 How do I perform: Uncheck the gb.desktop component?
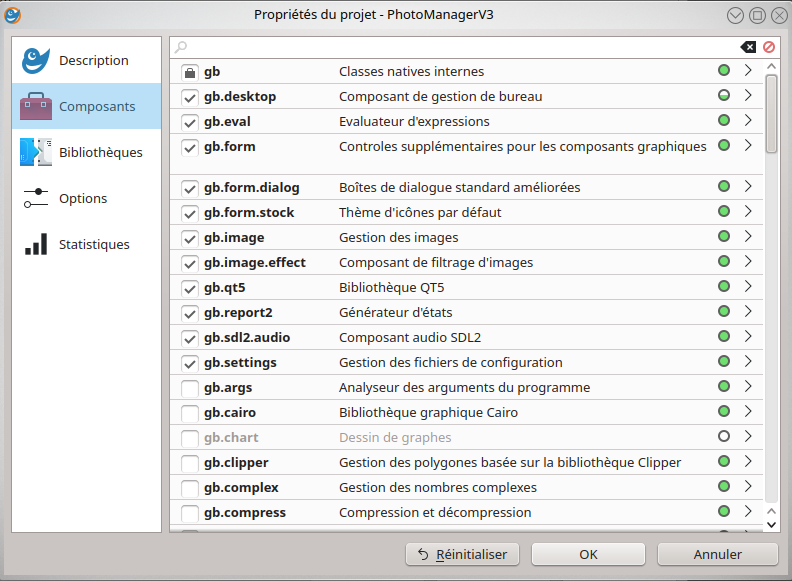coord(189,98)
